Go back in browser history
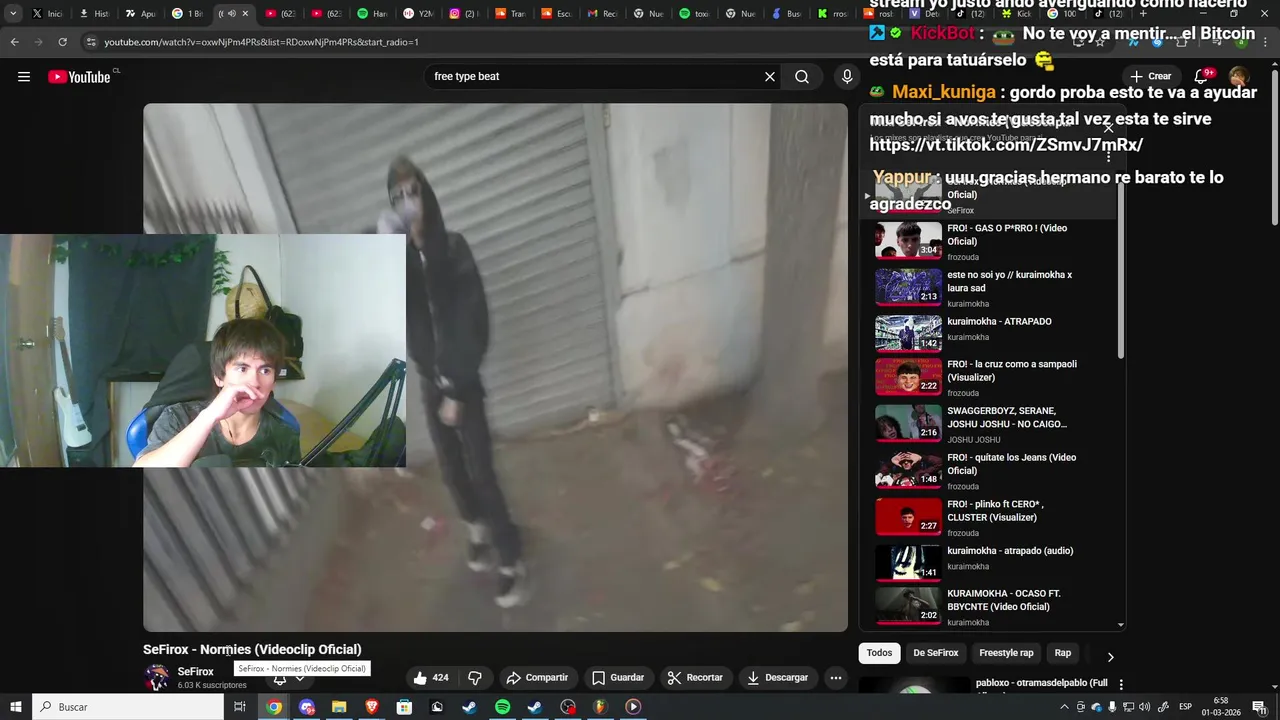This screenshot has height=720, width=1280. tap(14, 42)
